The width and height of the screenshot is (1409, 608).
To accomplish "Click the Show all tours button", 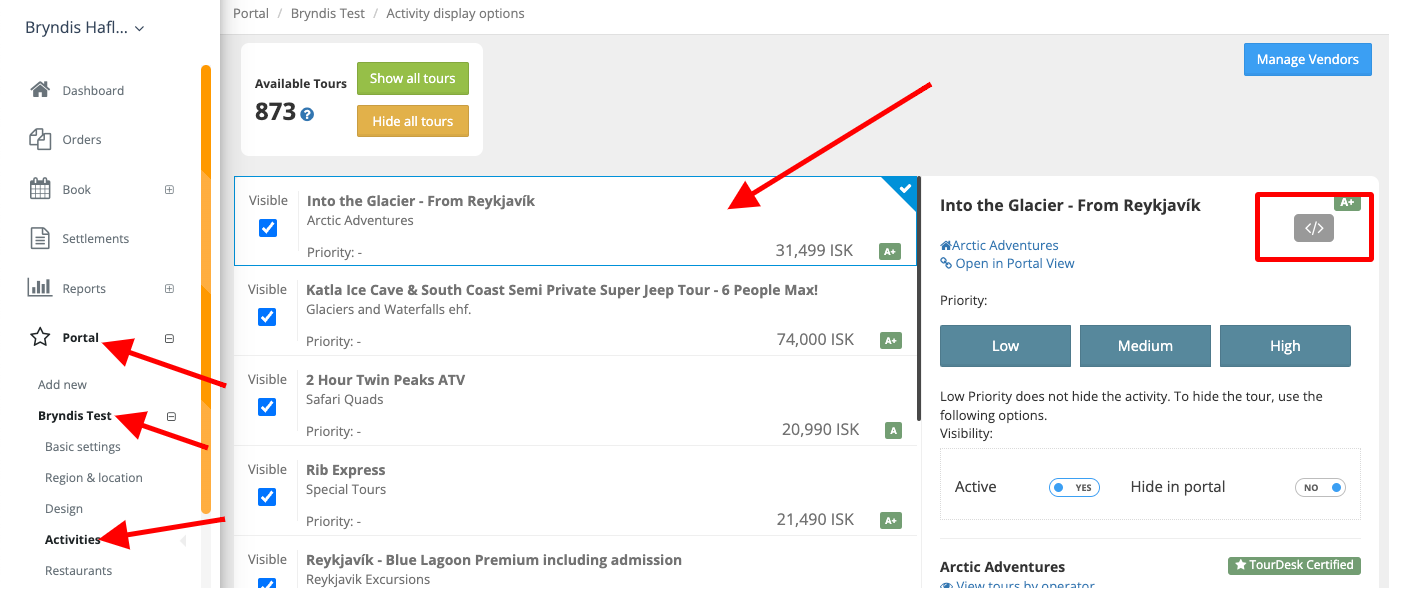I will click(x=412, y=78).
